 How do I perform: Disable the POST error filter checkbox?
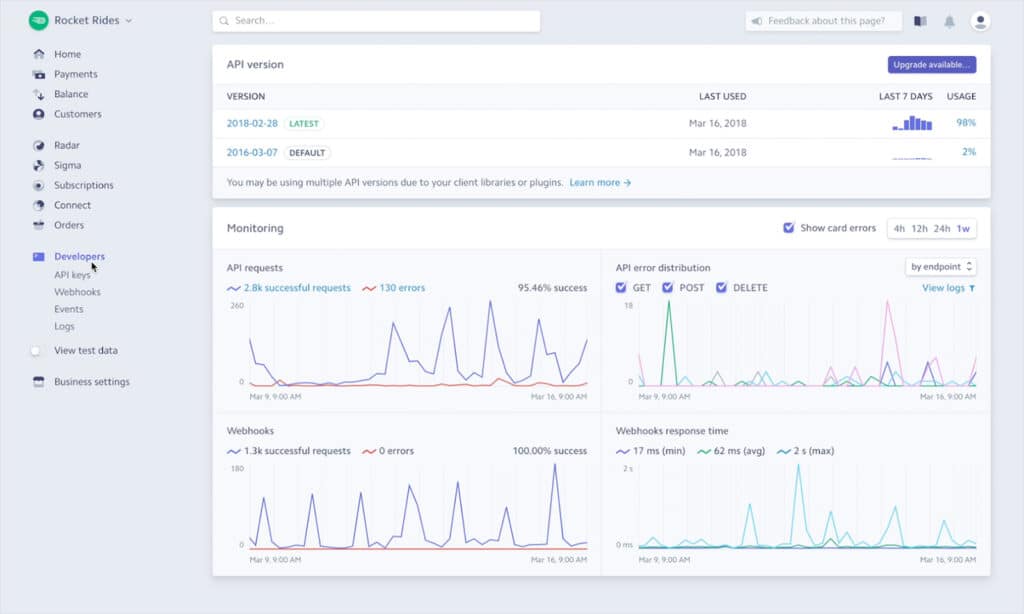point(667,287)
